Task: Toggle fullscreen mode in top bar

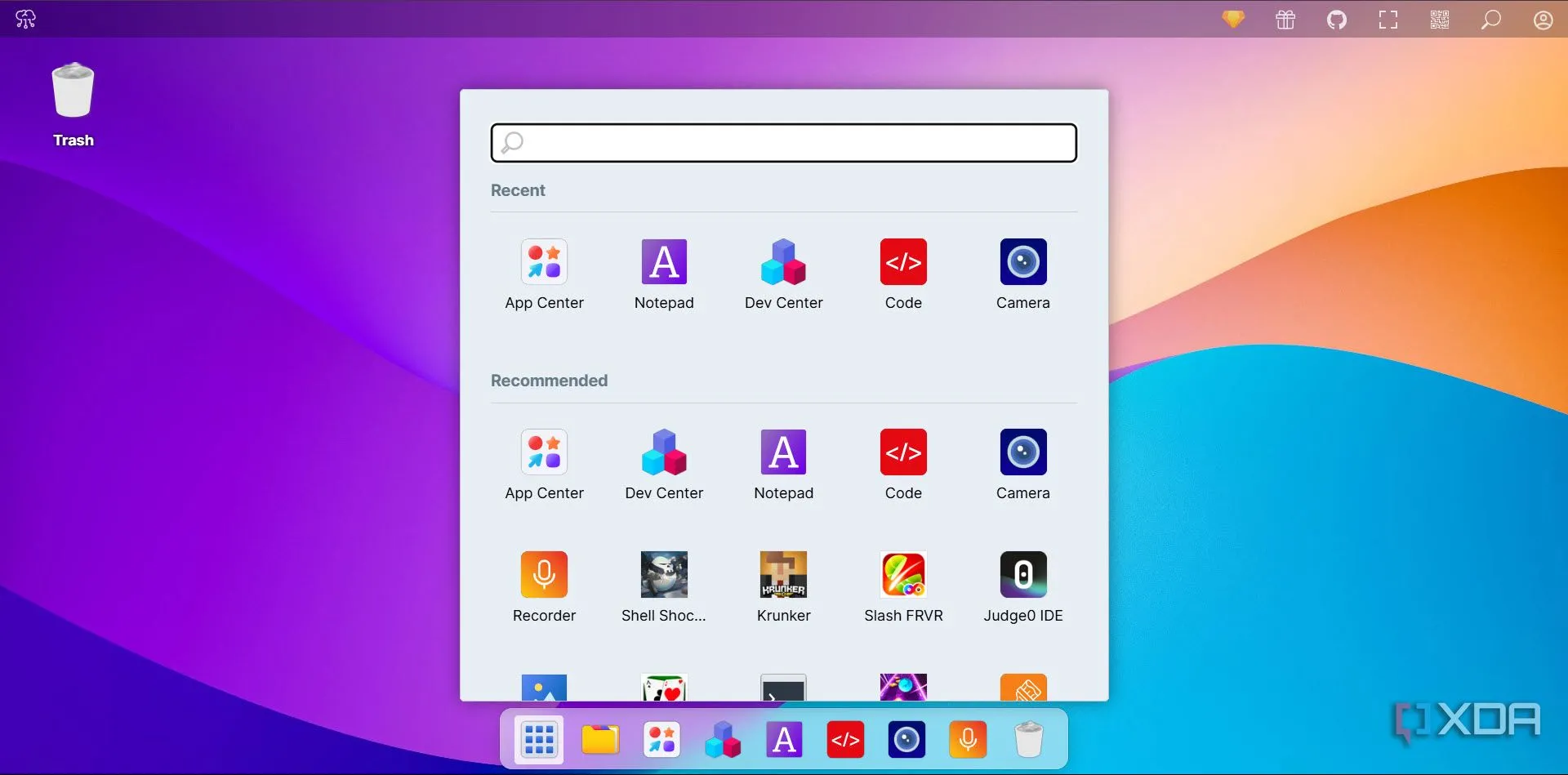Action: pyautogui.click(x=1388, y=20)
